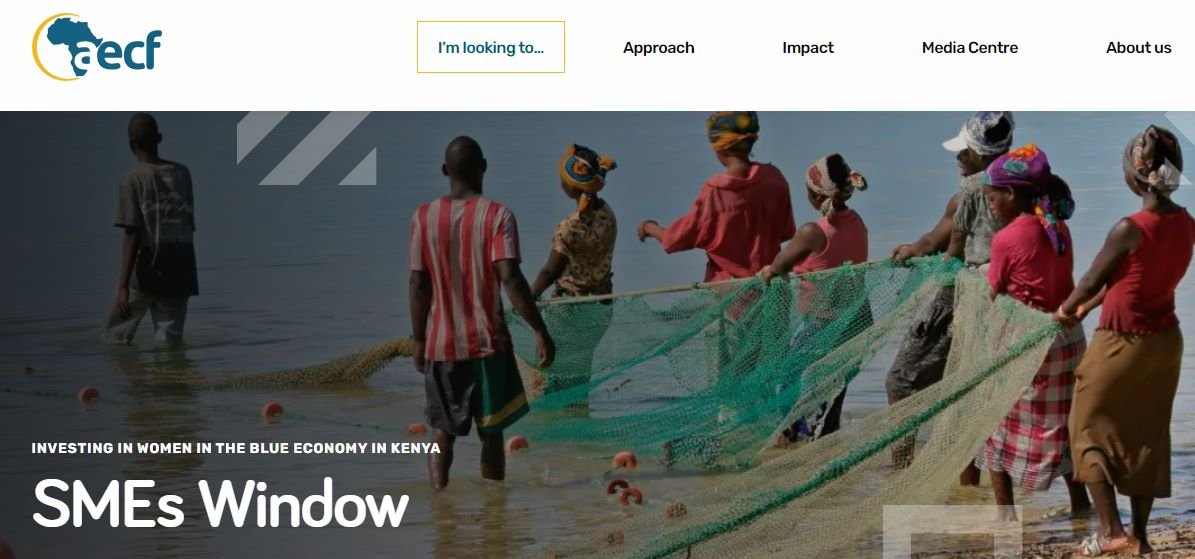The image size is (1195, 559).
Task: Go to the Media Centre menu
Action: 969,48
